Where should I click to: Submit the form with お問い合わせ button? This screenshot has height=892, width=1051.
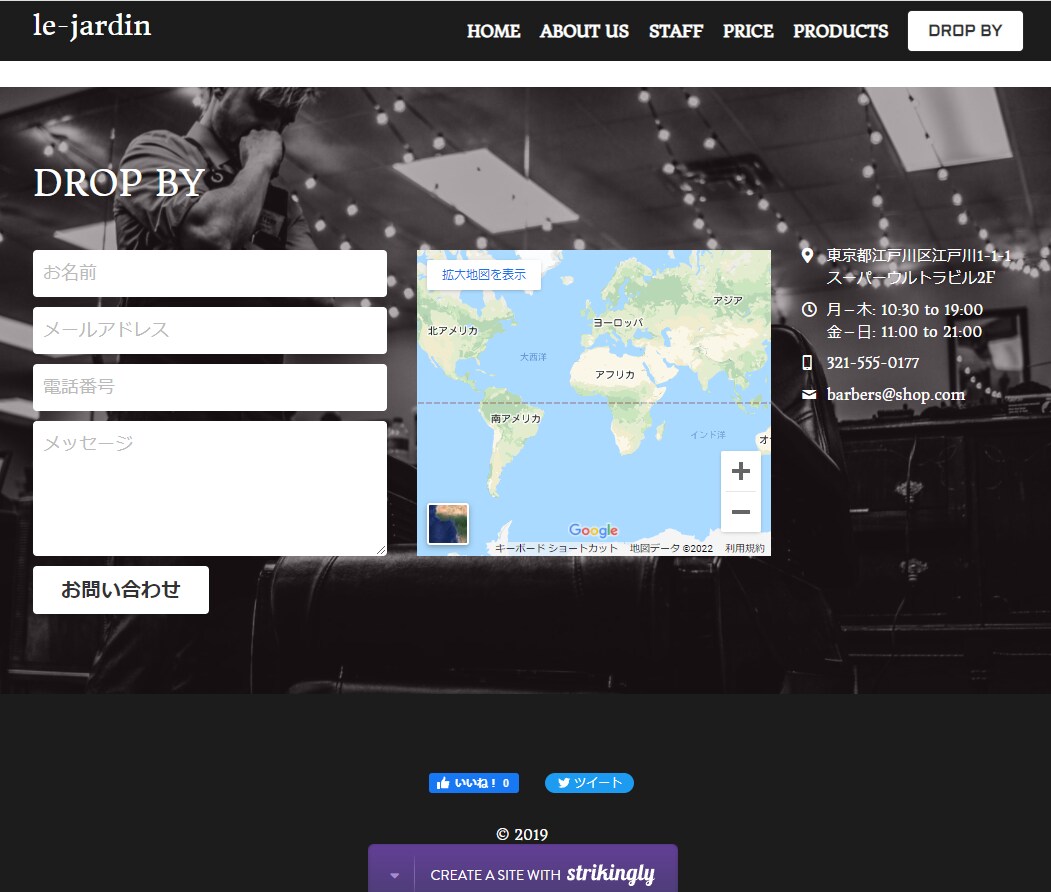121,590
